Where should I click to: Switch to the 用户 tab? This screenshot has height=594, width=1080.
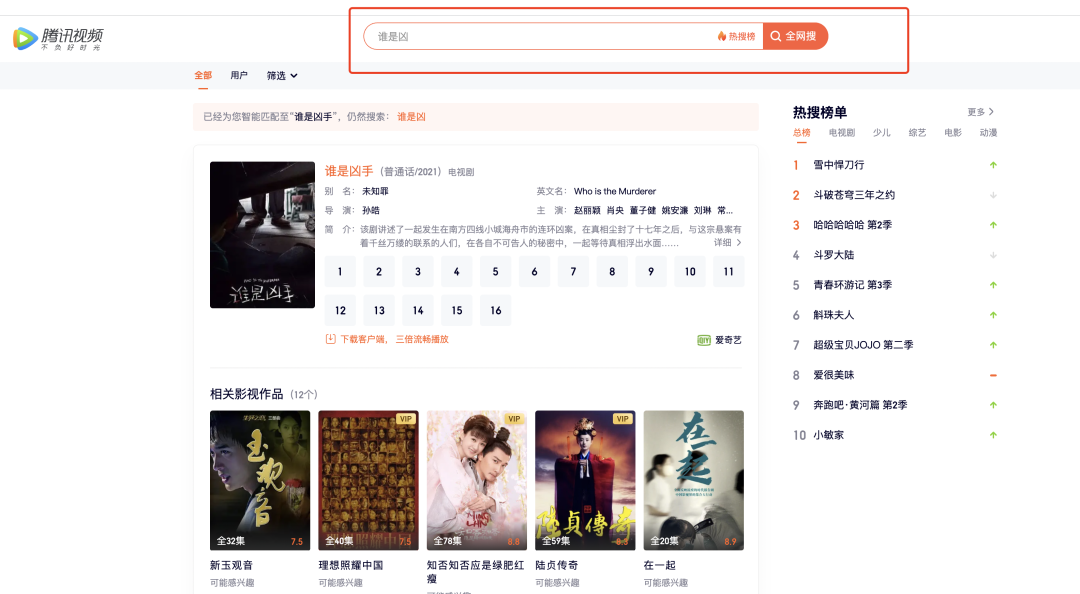pyautogui.click(x=240, y=75)
